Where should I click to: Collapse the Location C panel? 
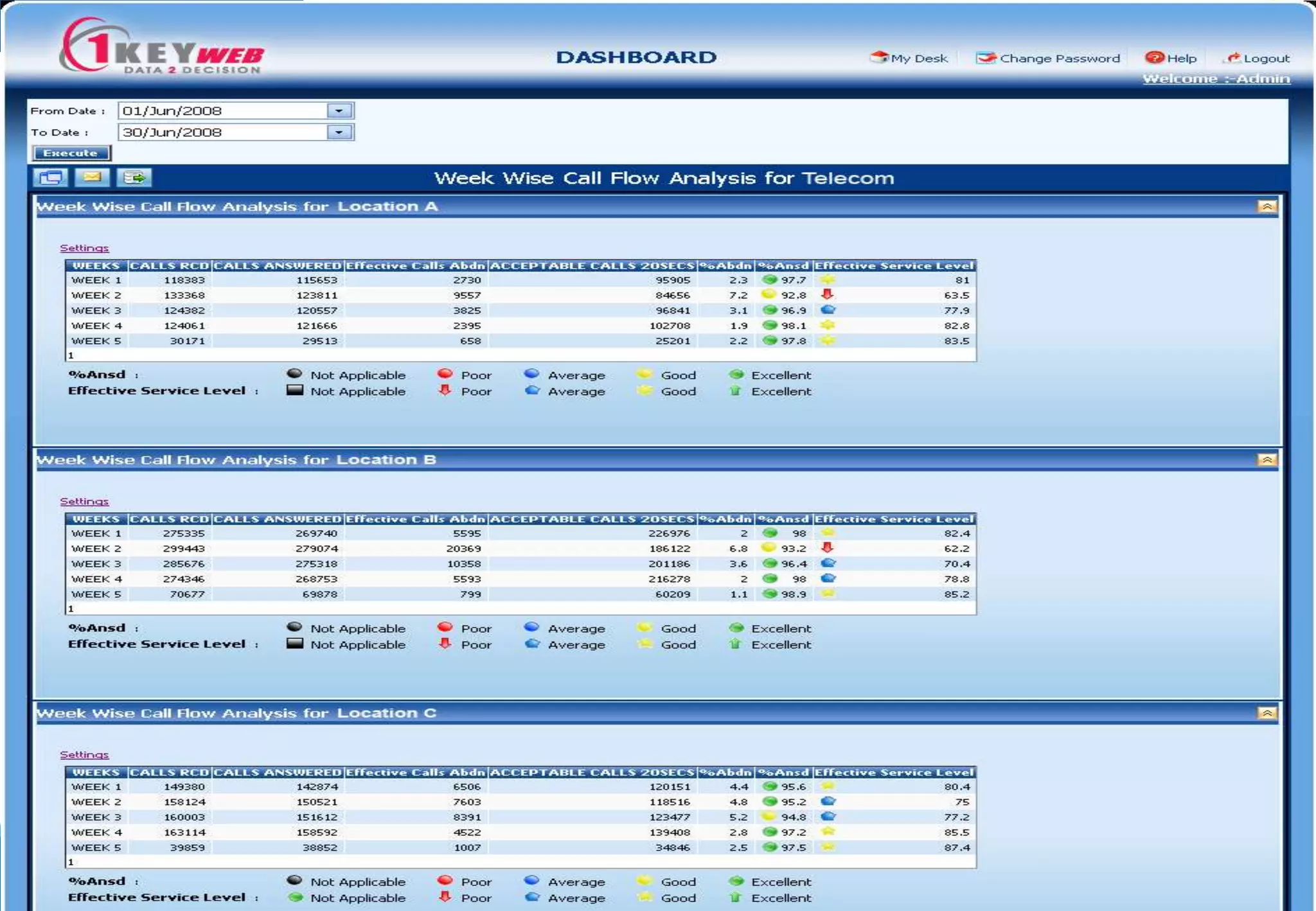pos(1267,713)
